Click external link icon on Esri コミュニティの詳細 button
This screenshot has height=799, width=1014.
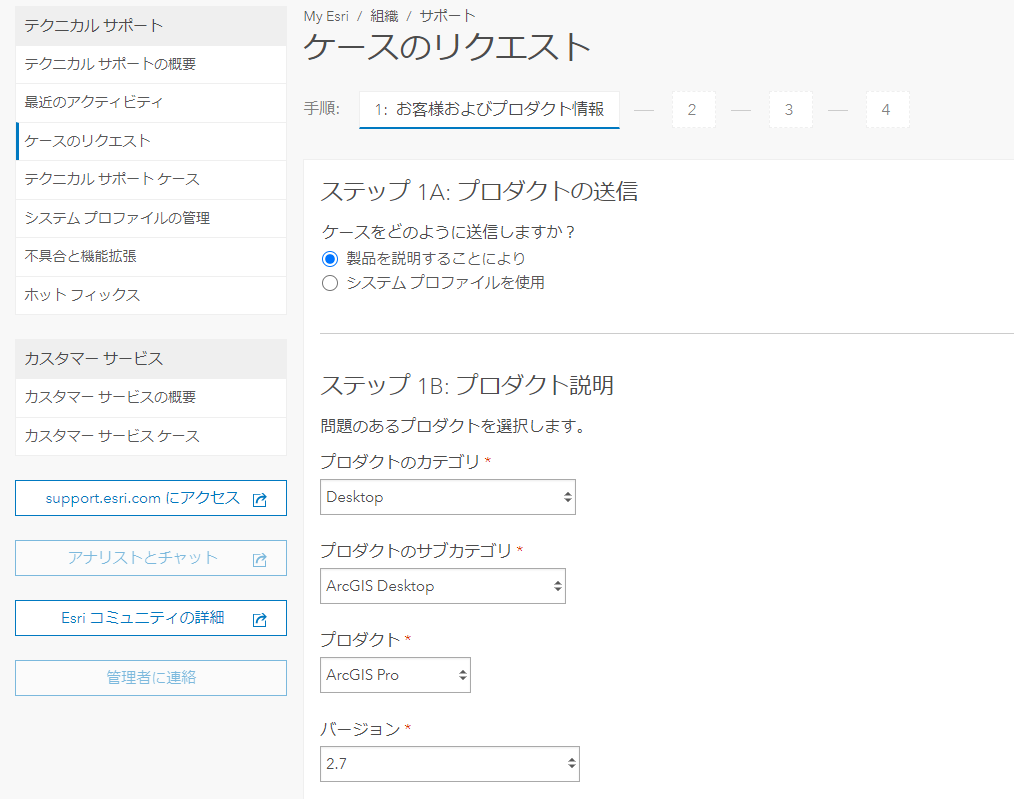click(x=259, y=619)
